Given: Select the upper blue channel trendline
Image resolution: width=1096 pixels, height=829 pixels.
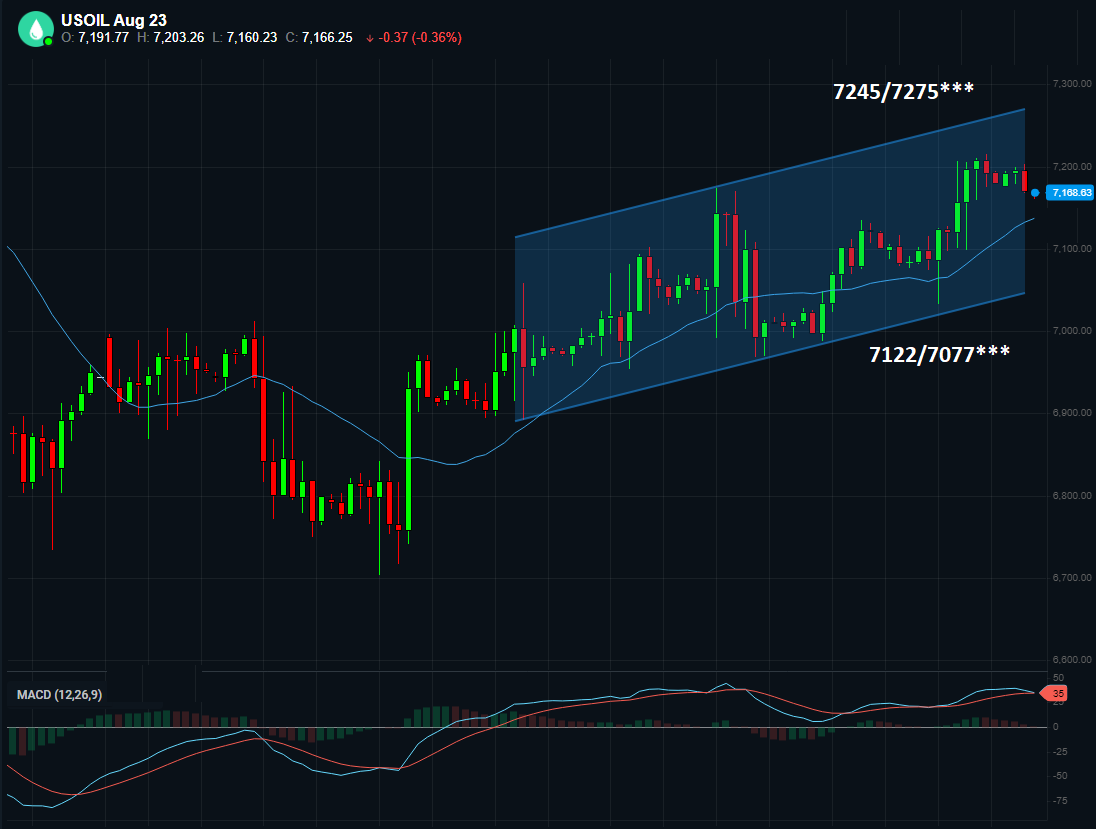Looking at the screenshot, I should (770, 173).
